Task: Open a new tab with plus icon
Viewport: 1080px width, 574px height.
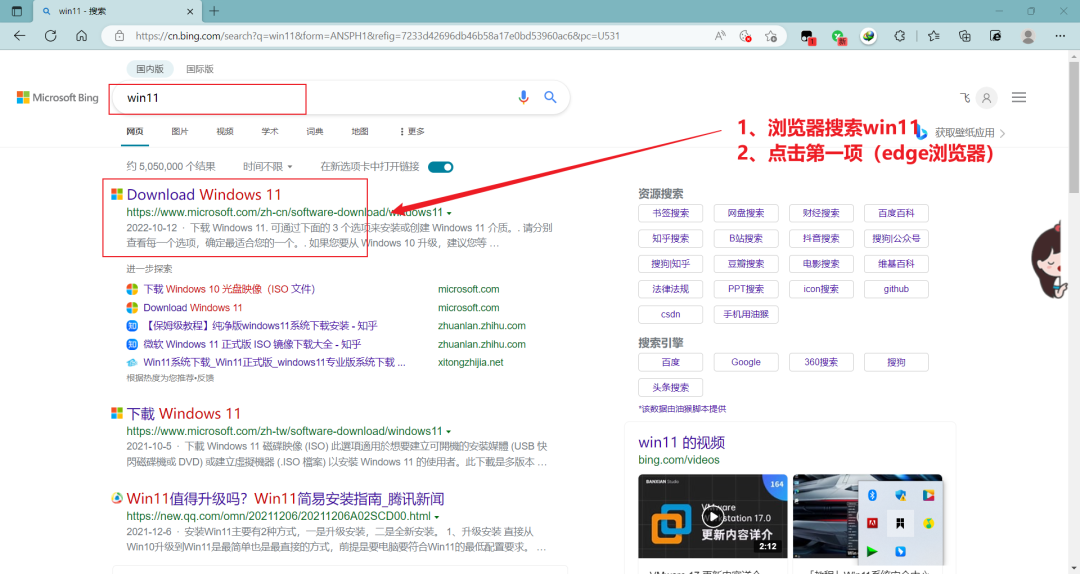Action: coord(214,11)
